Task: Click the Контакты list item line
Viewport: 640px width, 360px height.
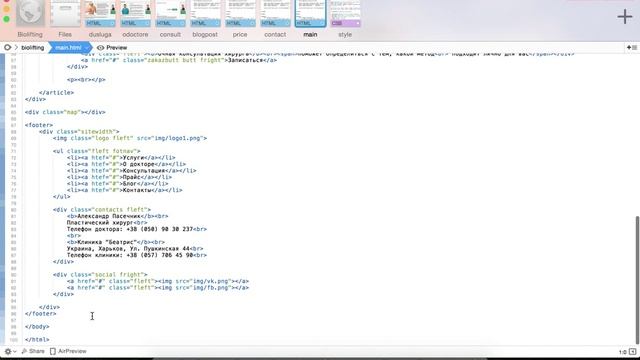Action: coord(124,190)
